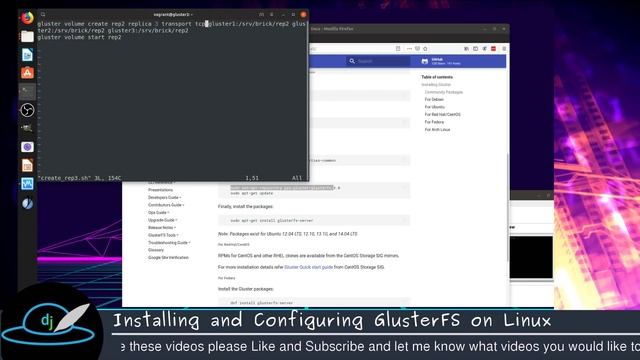The width and height of the screenshot is (640, 360).
Task: Jump to 'For Fedora' in the table of contents
Action: click(x=434, y=122)
